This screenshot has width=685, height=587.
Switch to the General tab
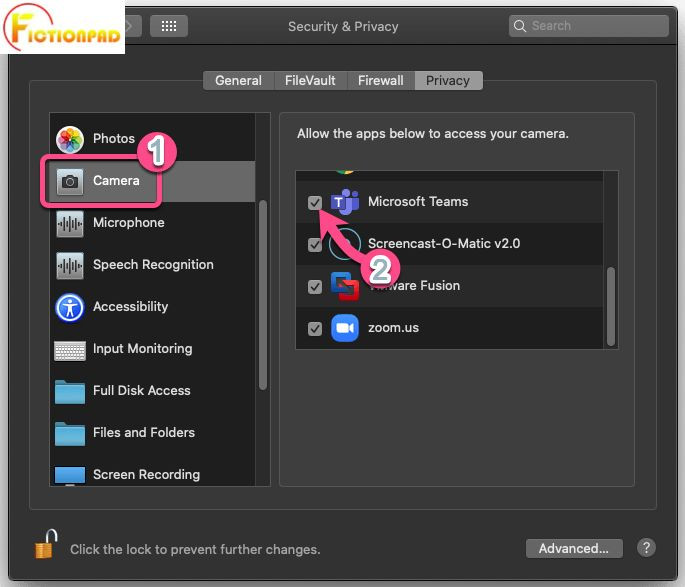click(239, 81)
